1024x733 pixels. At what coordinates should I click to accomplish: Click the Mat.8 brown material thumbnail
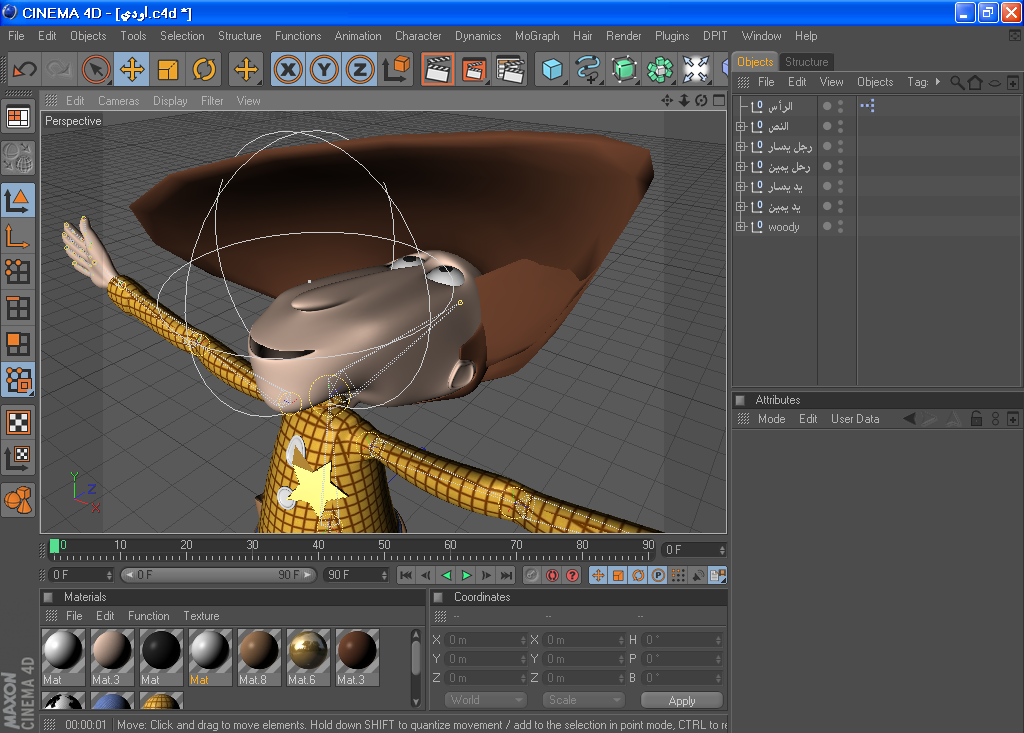tap(259, 657)
